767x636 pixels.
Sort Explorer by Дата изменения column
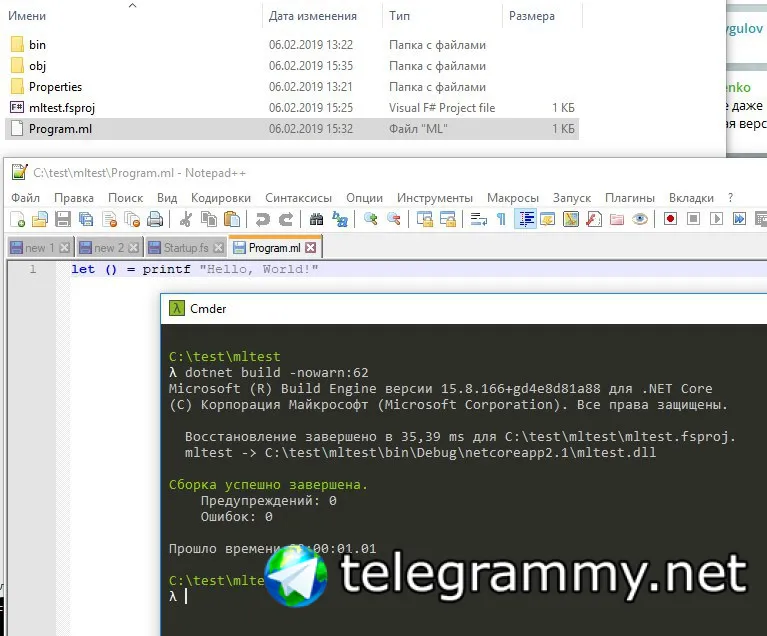[x=313, y=16]
